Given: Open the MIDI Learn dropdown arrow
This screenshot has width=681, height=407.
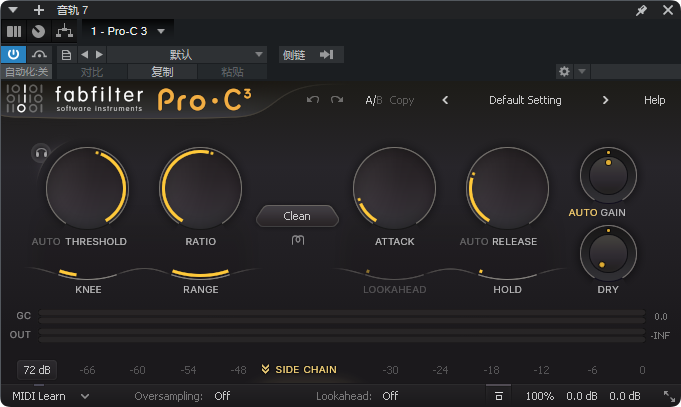Looking at the screenshot, I should [85, 396].
